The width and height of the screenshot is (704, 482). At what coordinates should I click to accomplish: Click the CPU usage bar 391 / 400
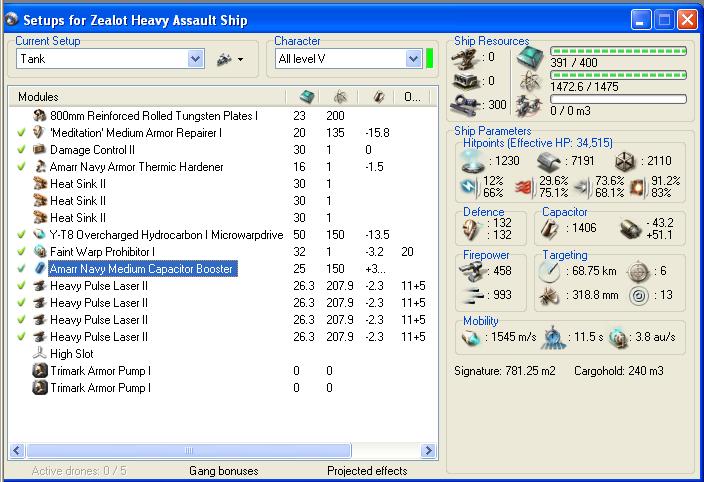pos(619,51)
